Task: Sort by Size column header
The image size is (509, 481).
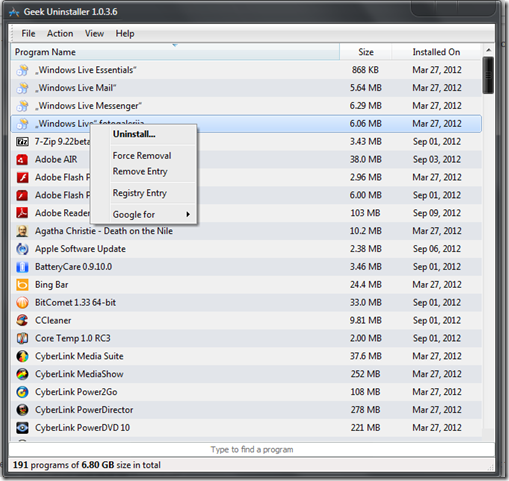Action: point(366,52)
